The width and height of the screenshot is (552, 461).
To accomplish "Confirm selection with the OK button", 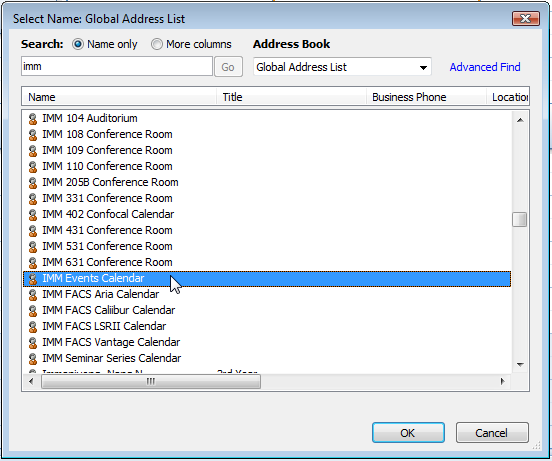I will 408,432.
